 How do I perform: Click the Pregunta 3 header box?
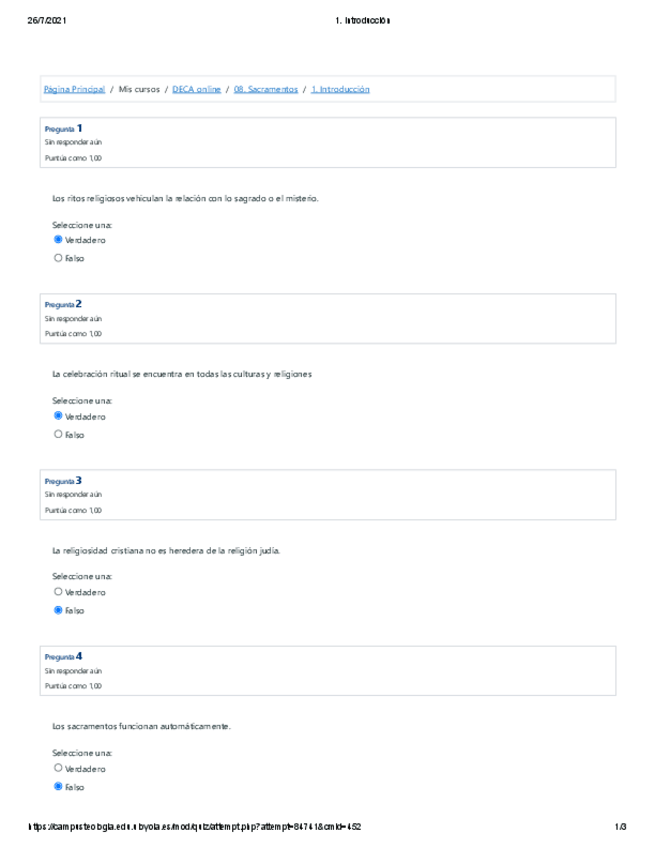(327, 495)
